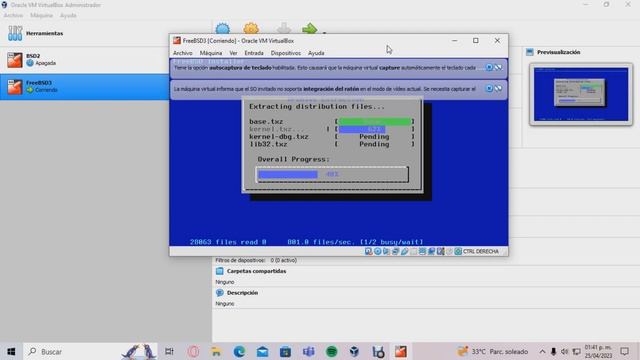Select the BSD2 virtual machine entry
The width and height of the screenshot is (640, 360).
[84, 60]
